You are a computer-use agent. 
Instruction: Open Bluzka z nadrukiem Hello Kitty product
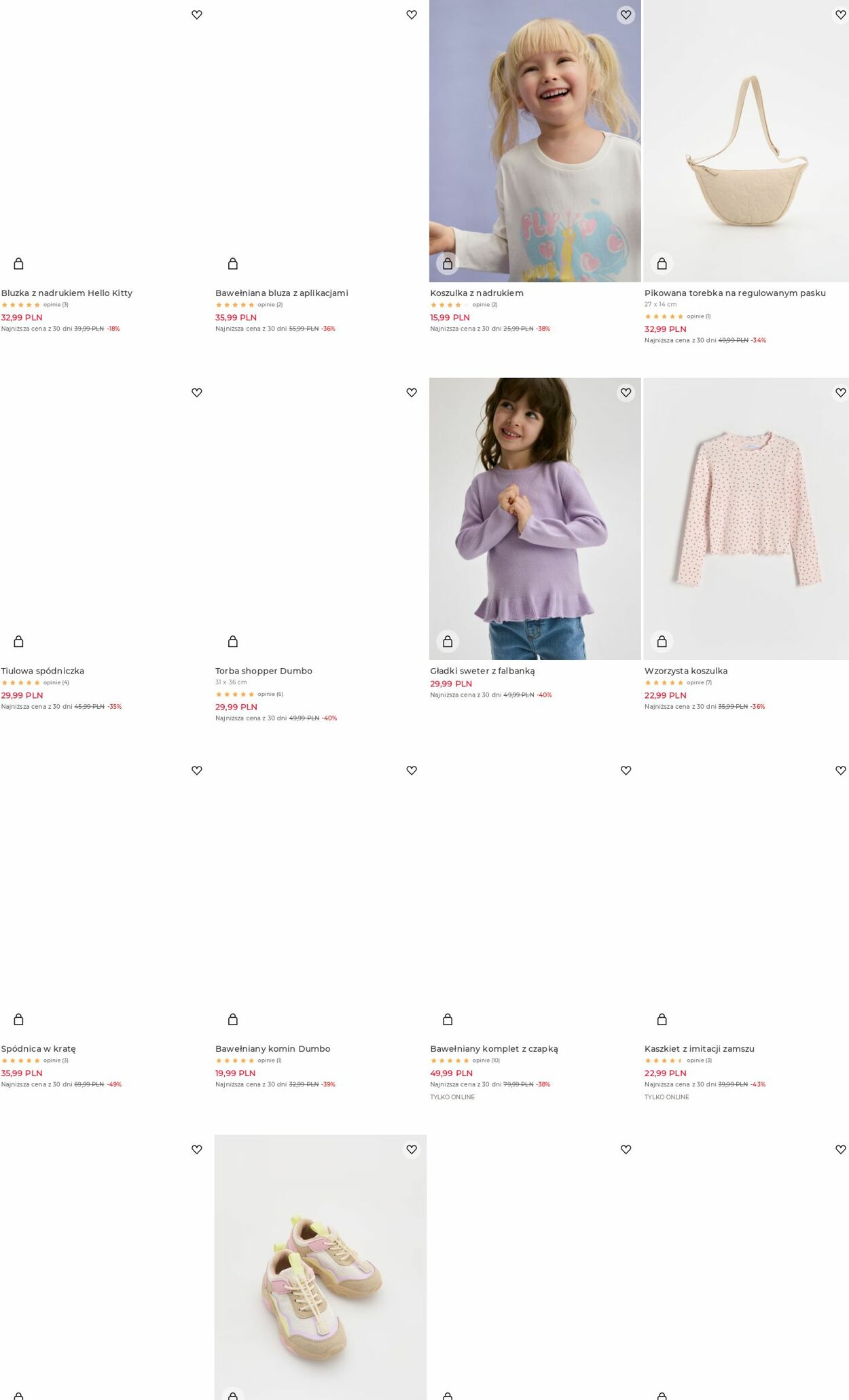67,293
